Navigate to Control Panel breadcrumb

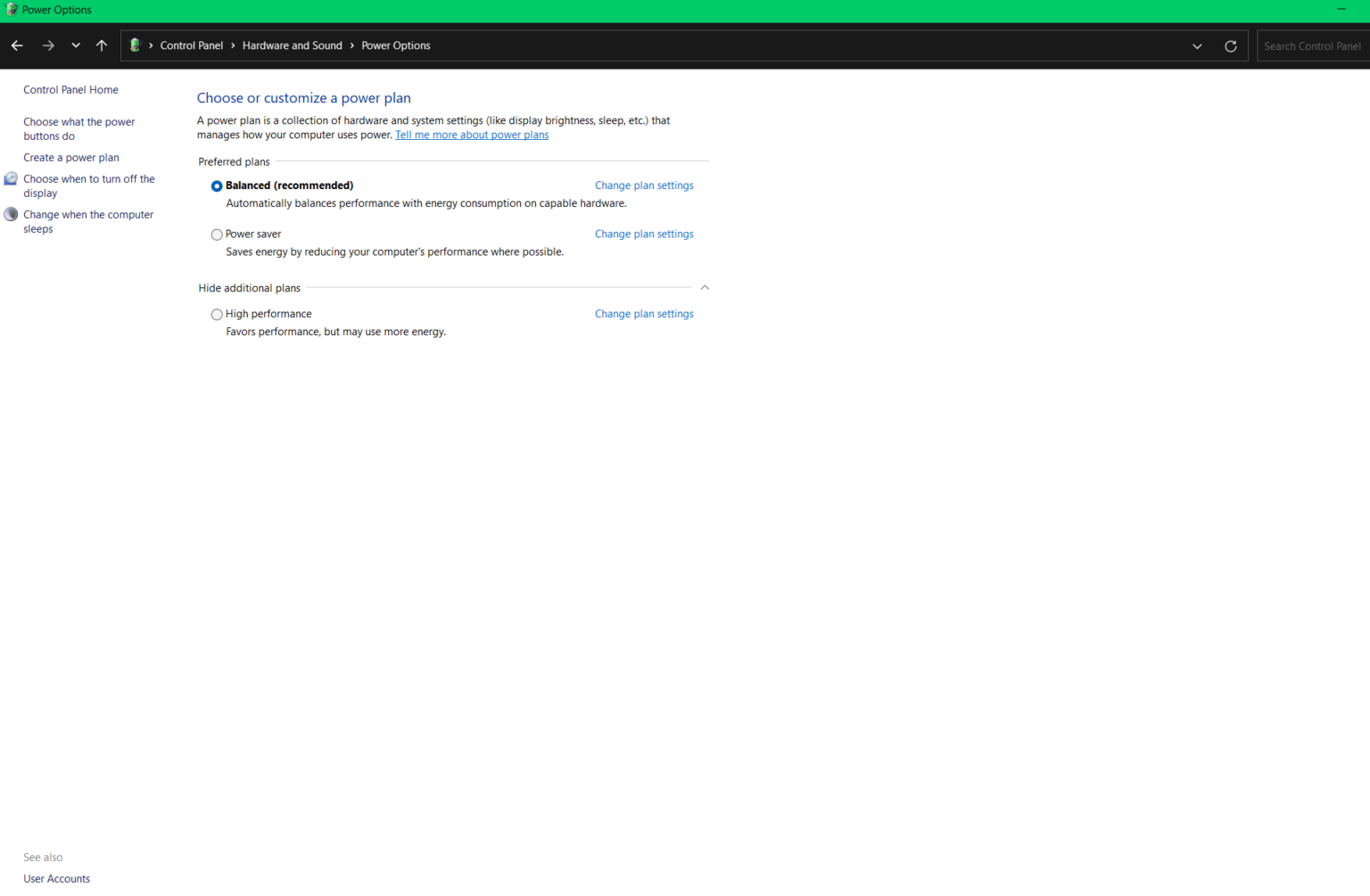(x=191, y=45)
